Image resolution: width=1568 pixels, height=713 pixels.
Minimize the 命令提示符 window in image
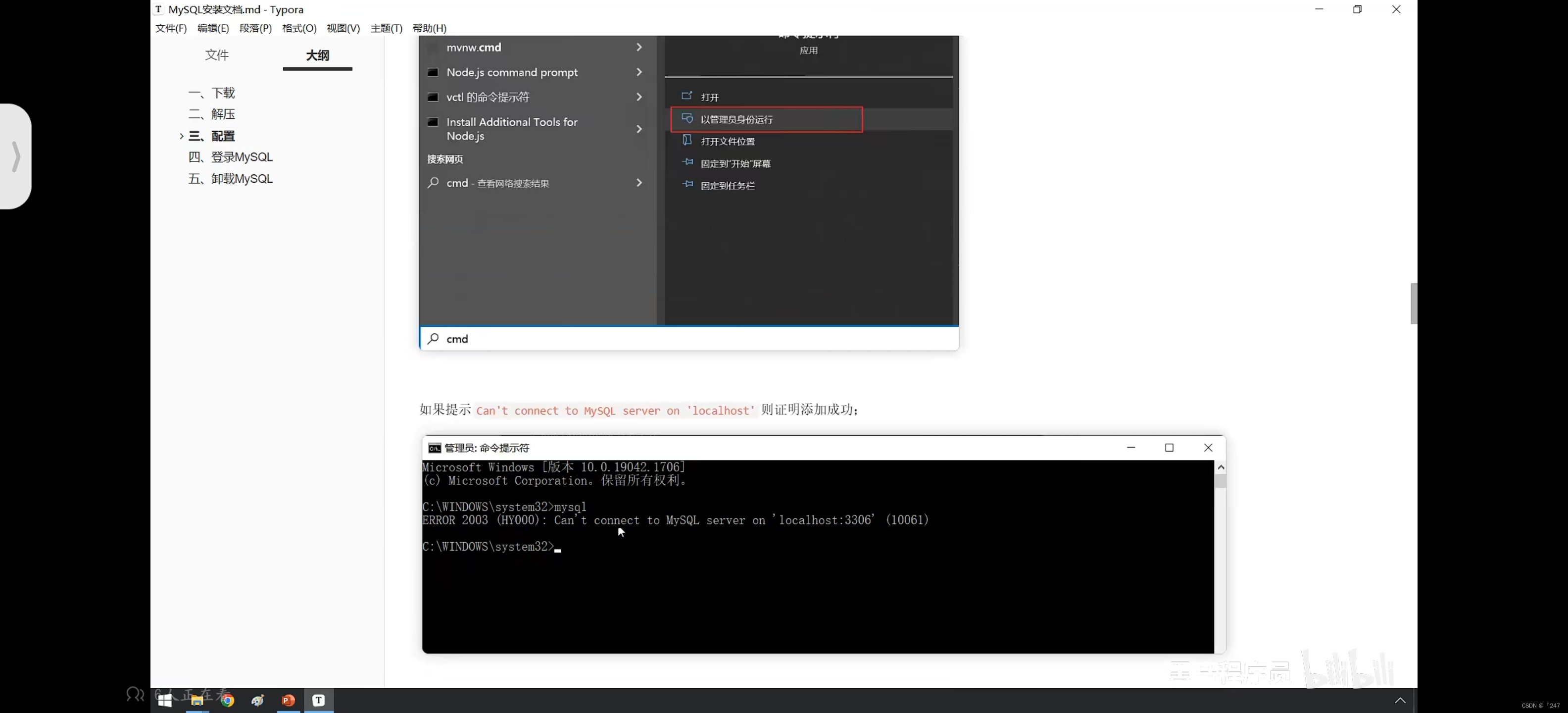tap(1130, 448)
